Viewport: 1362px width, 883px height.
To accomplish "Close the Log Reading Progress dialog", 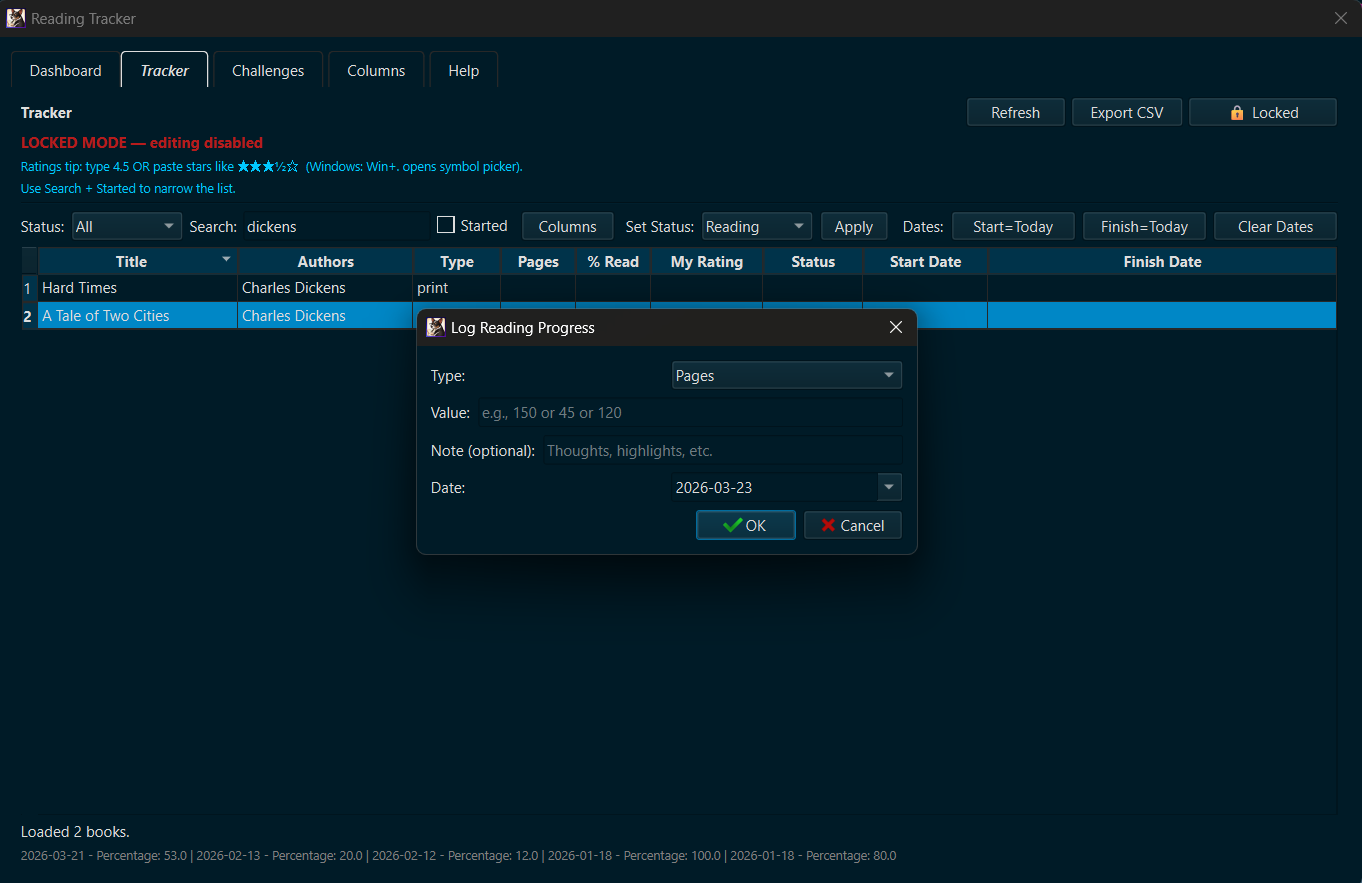I will coord(896,327).
